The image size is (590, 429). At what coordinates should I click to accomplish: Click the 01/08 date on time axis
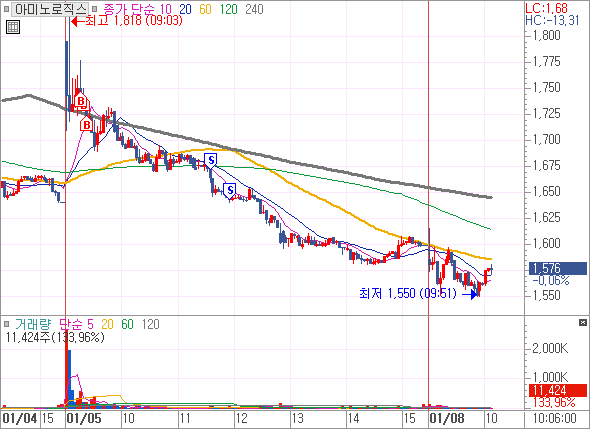(x=447, y=418)
